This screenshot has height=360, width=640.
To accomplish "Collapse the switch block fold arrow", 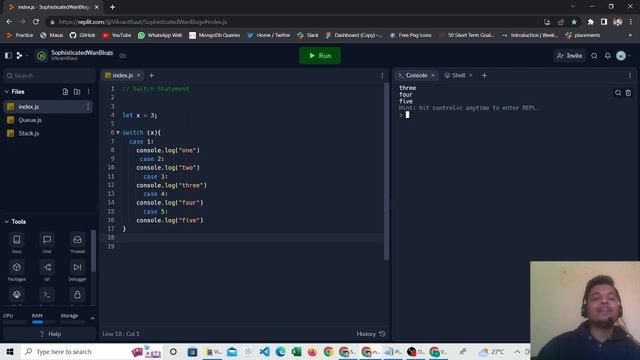I will [118, 133].
